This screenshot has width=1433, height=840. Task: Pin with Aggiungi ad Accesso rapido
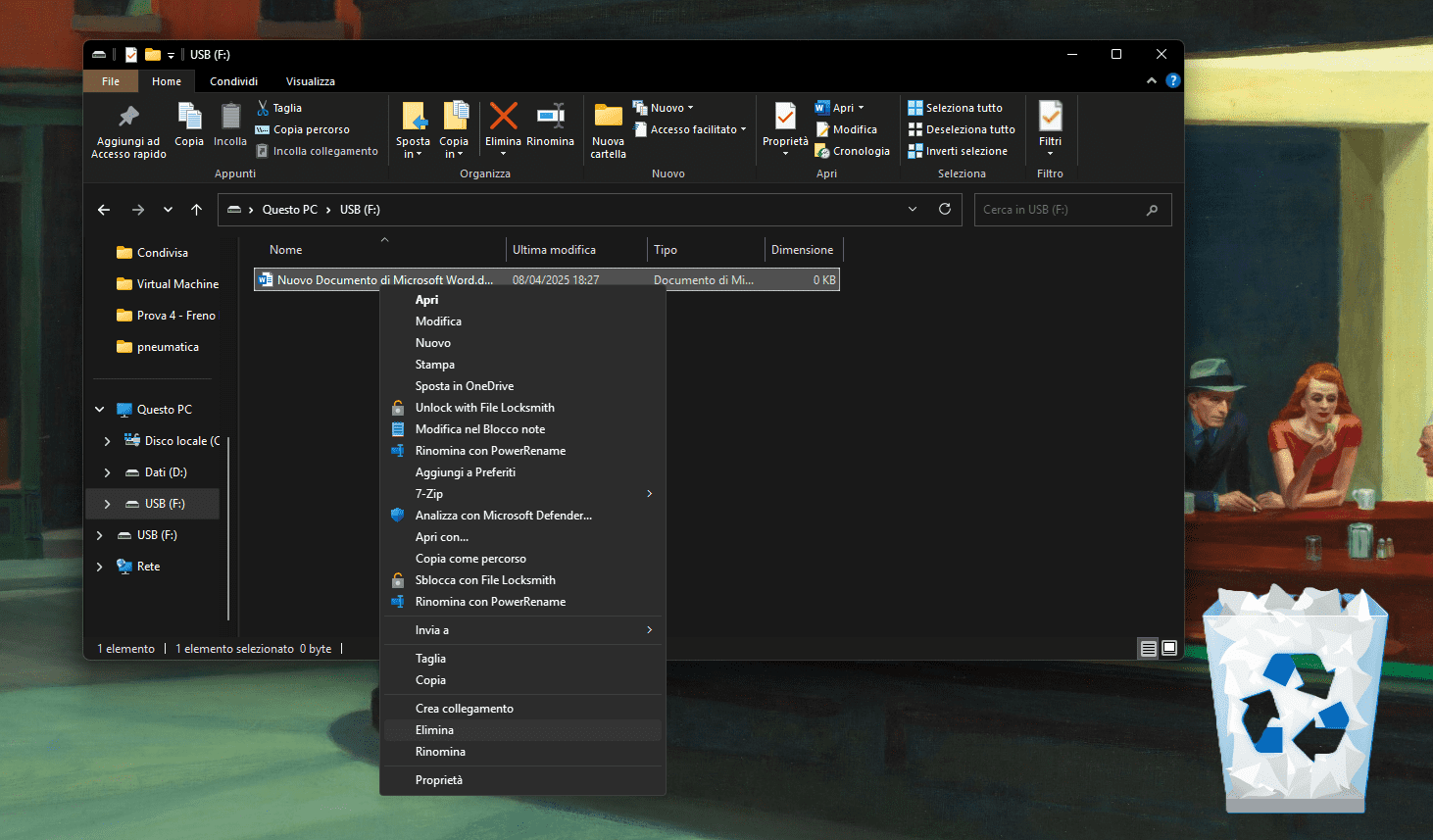point(128,118)
